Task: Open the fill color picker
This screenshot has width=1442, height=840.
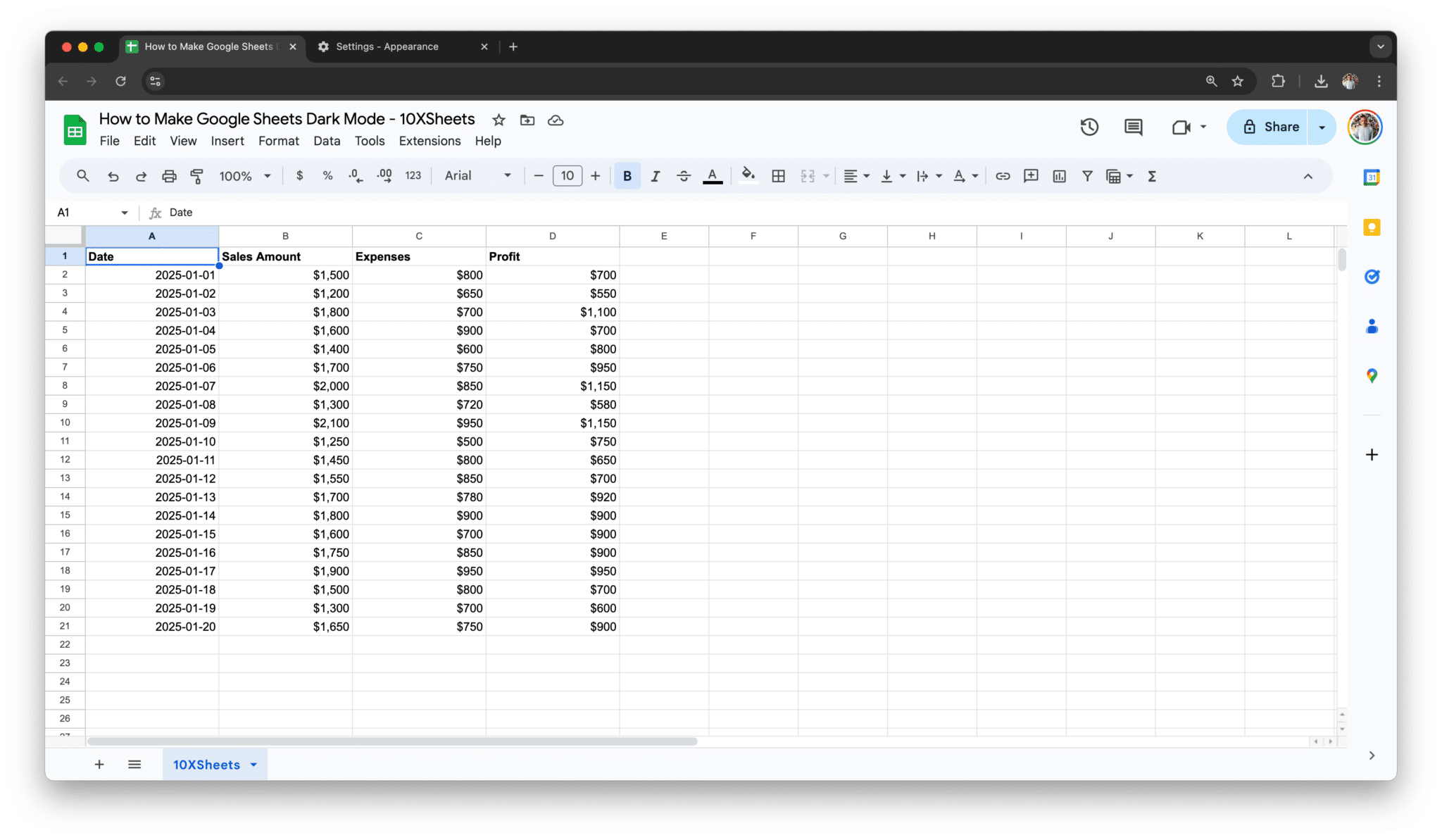Action: point(748,176)
